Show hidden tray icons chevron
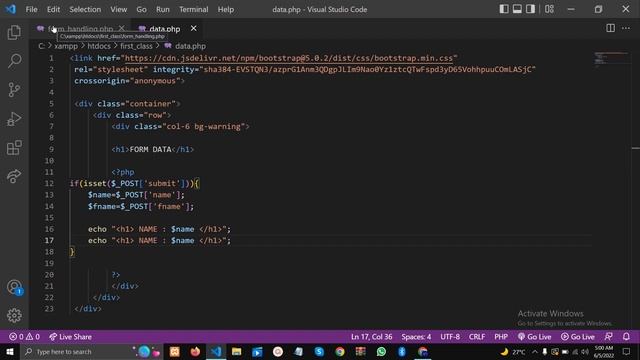 [534, 351]
